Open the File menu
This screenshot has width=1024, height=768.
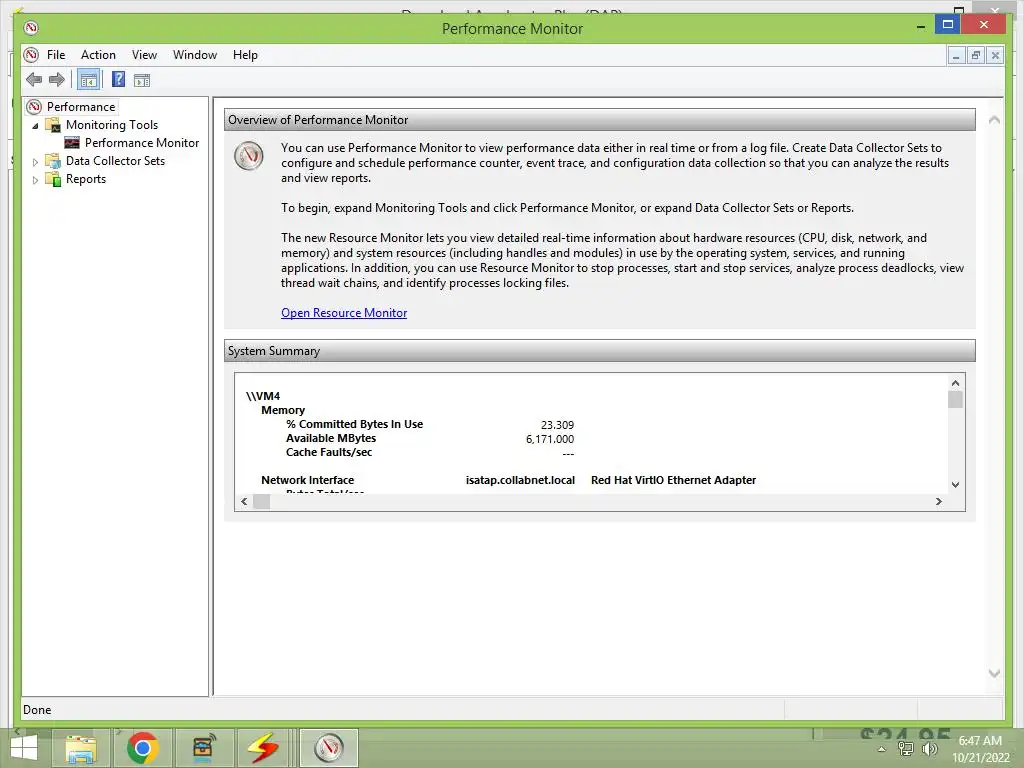(x=56, y=55)
